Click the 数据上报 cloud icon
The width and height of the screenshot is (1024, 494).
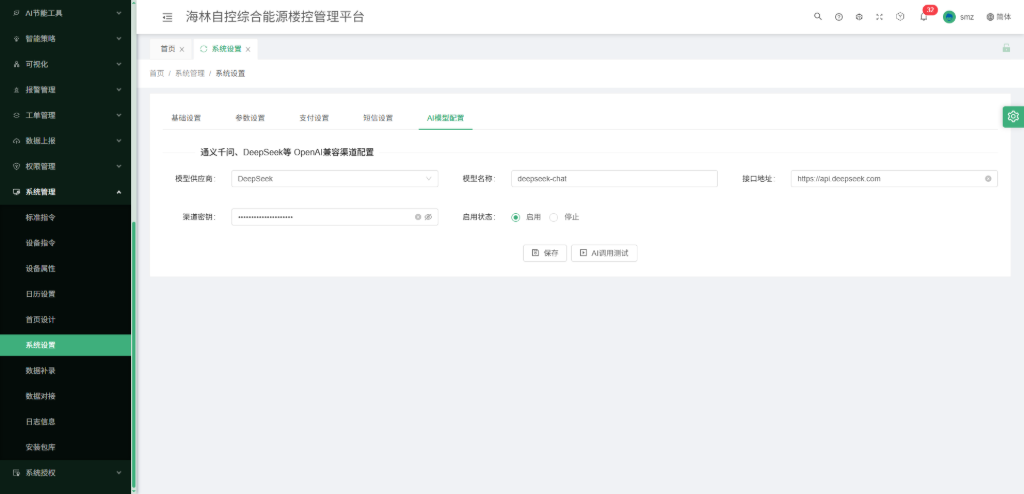(16, 140)
